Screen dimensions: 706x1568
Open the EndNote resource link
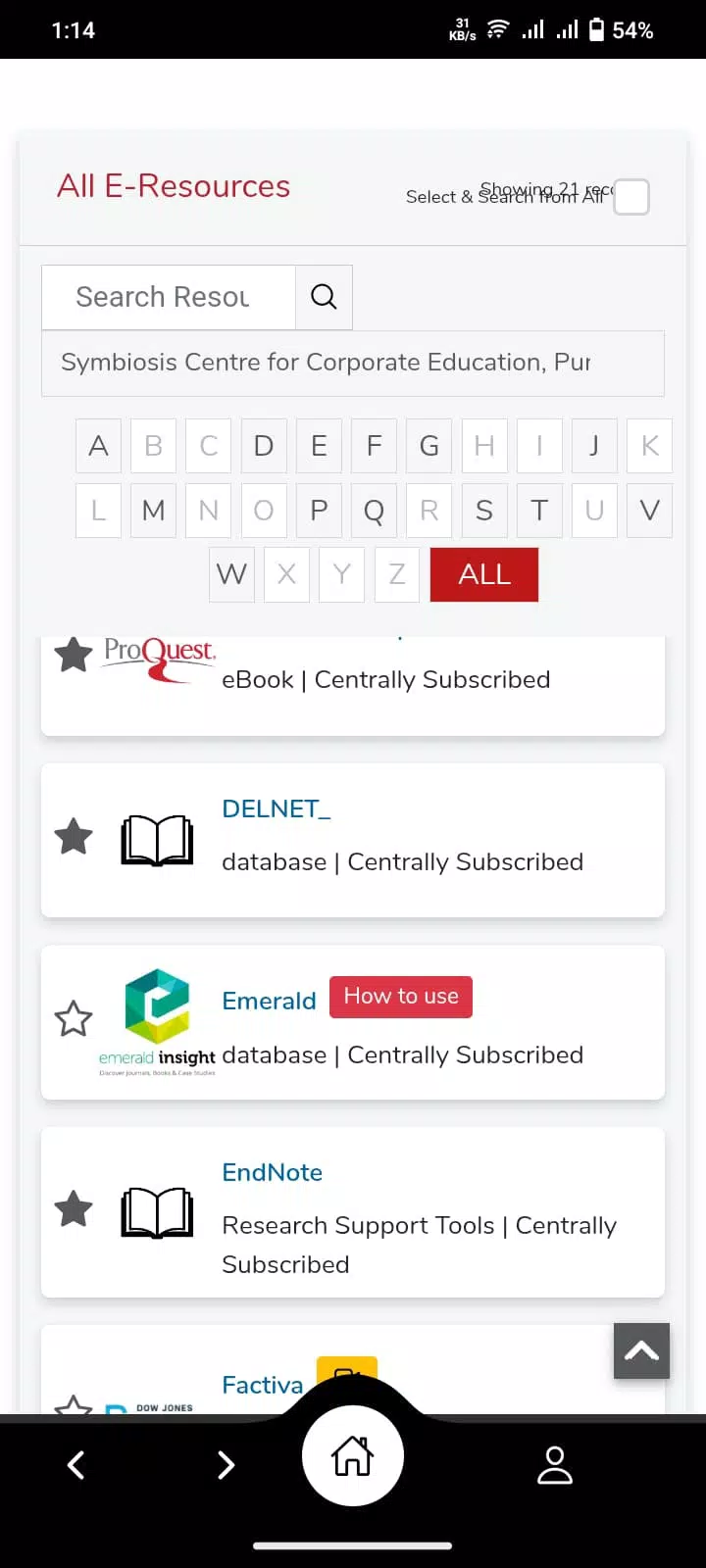coord(273,1172)
